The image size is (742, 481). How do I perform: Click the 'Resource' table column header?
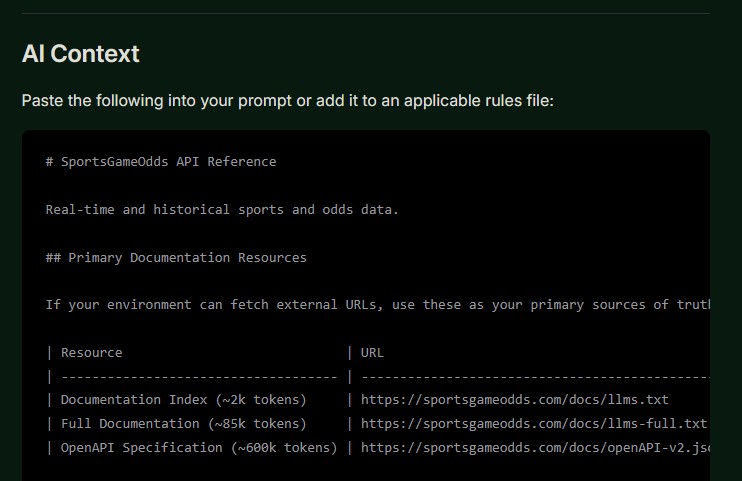(x=92, y=353)
